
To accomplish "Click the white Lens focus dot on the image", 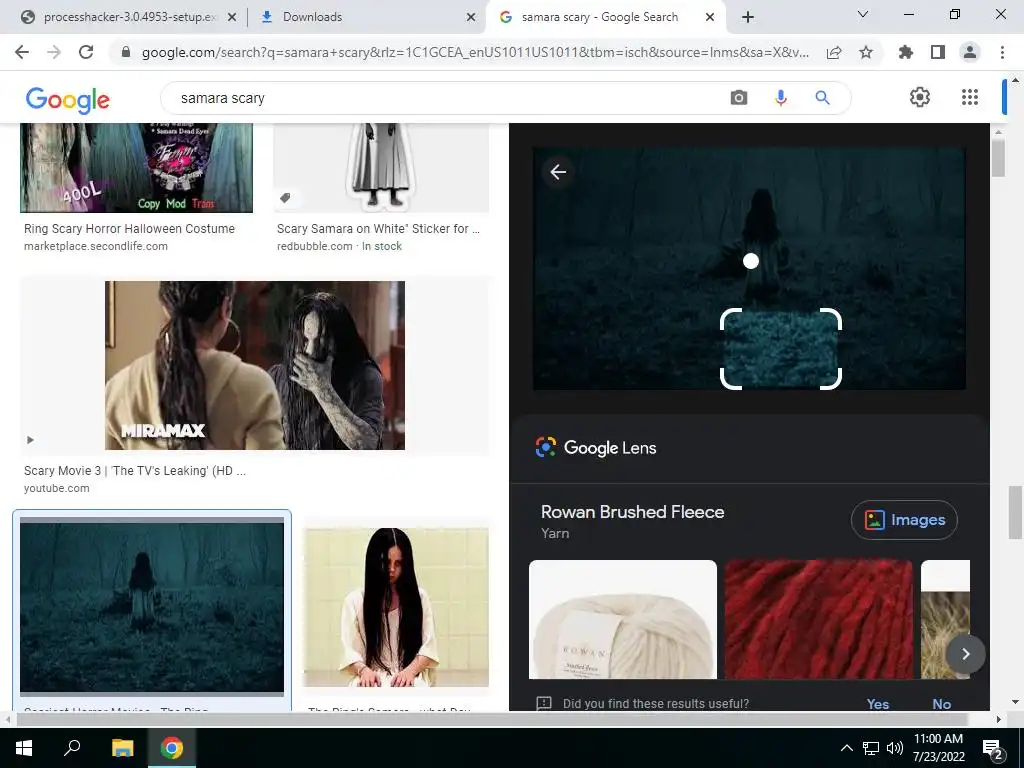I will [751, 261].
